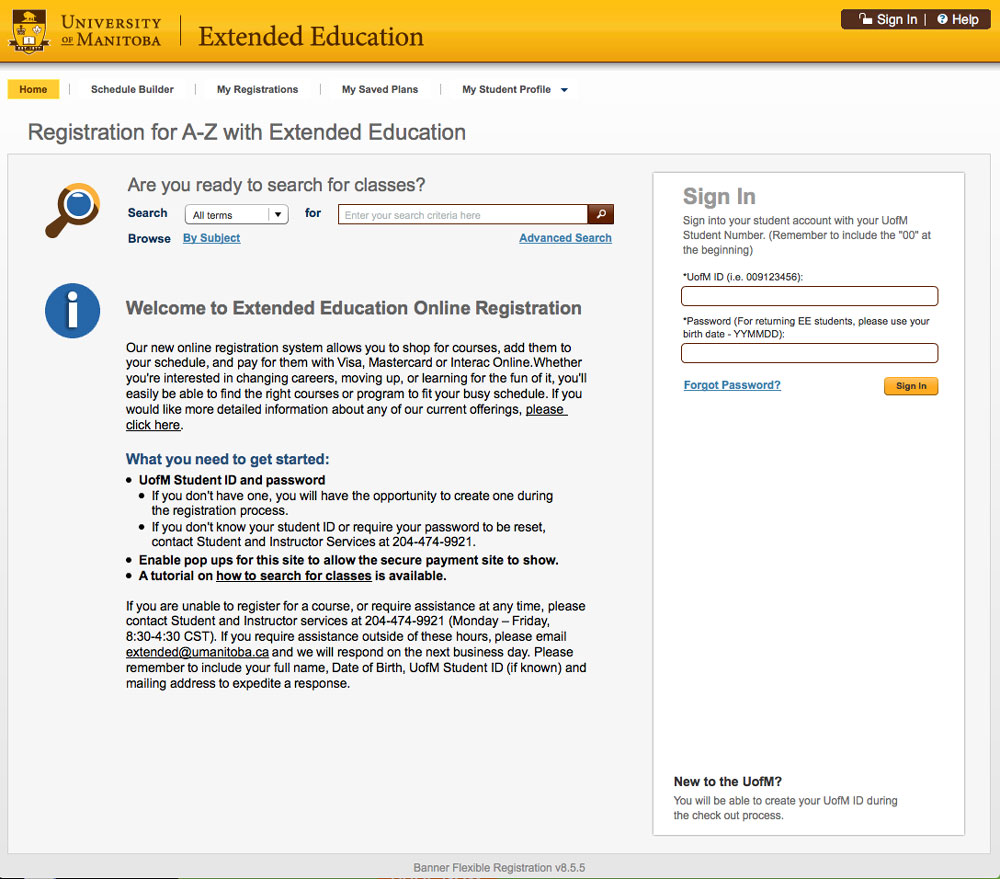Viewport: 1000px width, 879px height.
Task: Click the Forgot Password link
Action: (x=732, y=385)
